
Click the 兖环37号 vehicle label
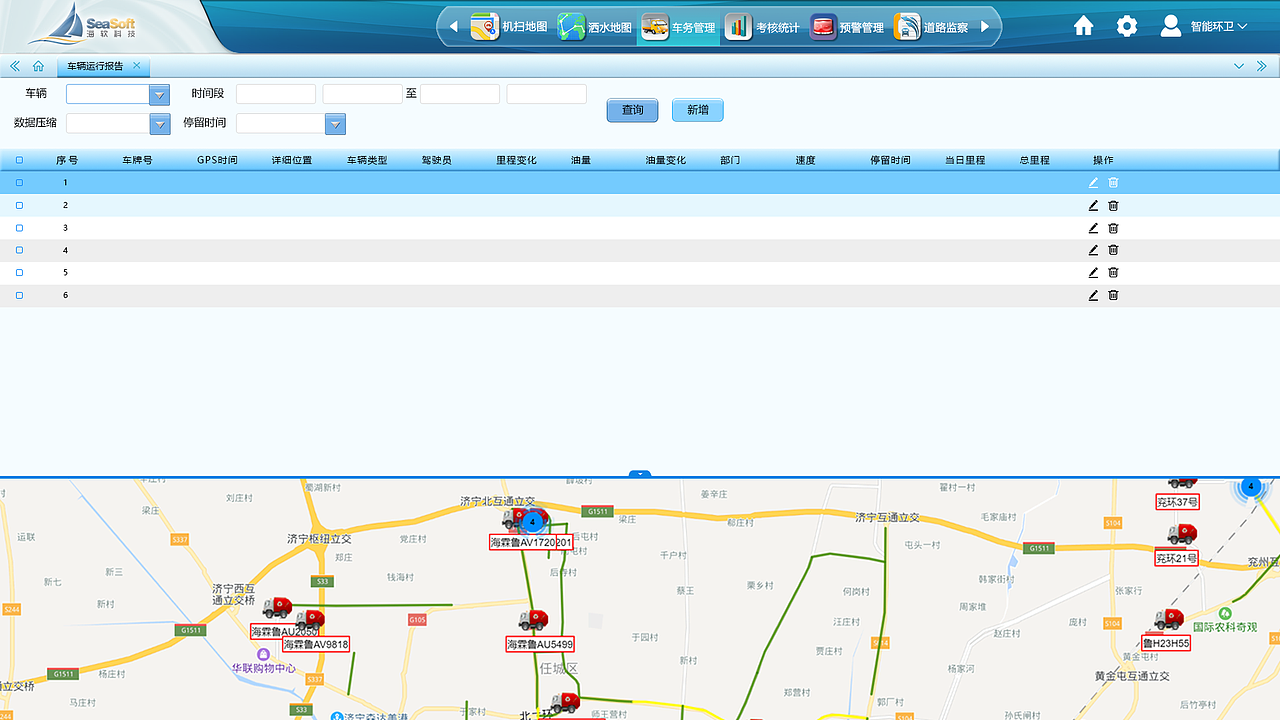click(x=1177, y=502)
